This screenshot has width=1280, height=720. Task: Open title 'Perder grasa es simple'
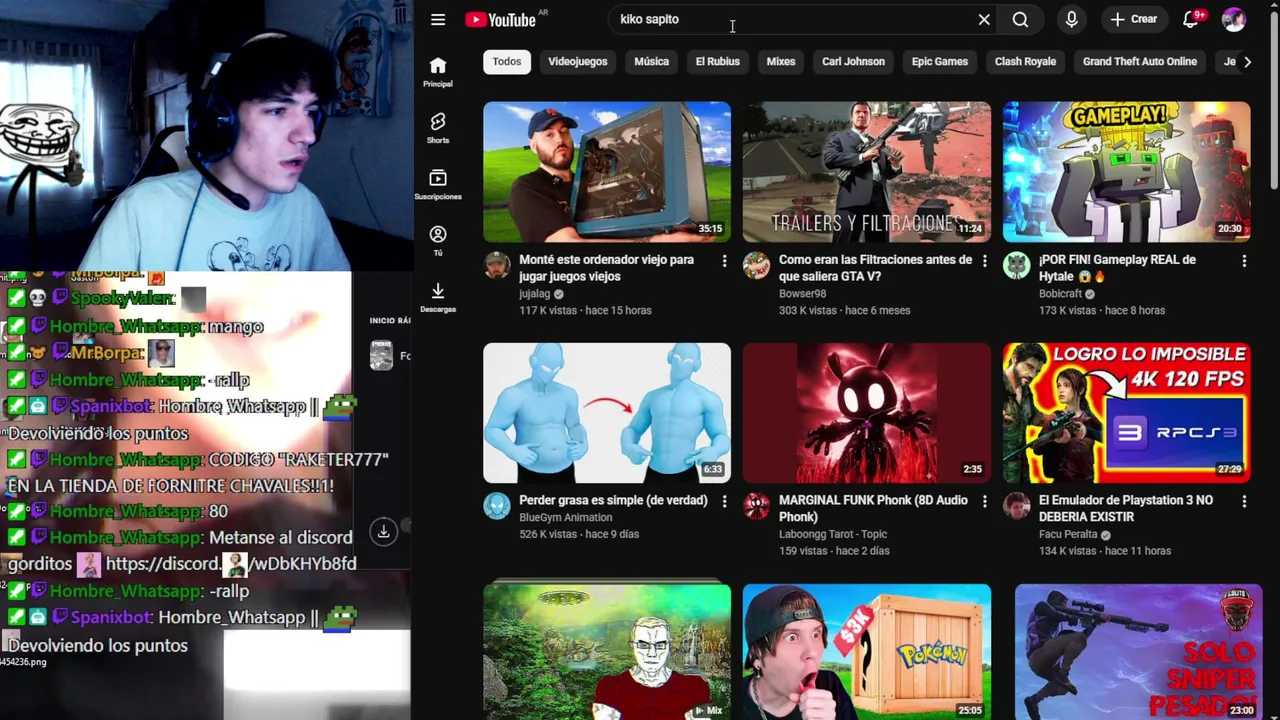[613, 500]
